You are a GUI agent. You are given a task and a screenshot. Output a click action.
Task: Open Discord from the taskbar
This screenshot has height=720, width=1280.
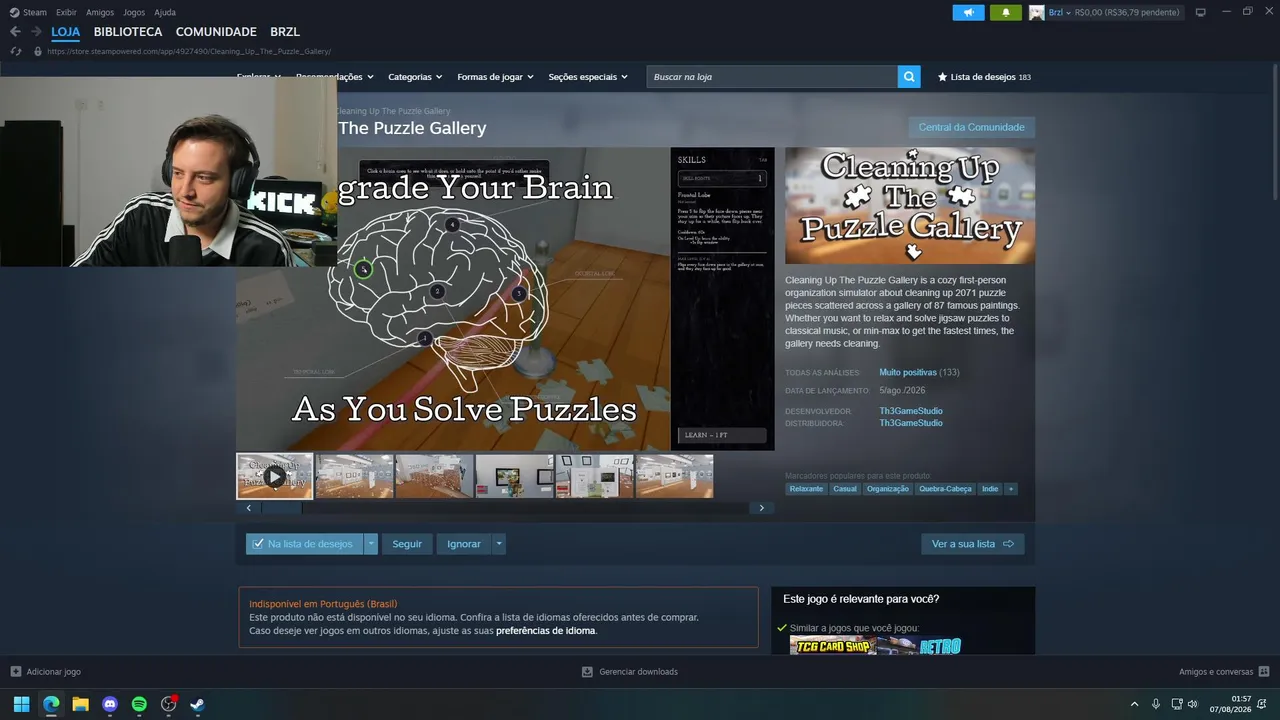click(110, 704)
